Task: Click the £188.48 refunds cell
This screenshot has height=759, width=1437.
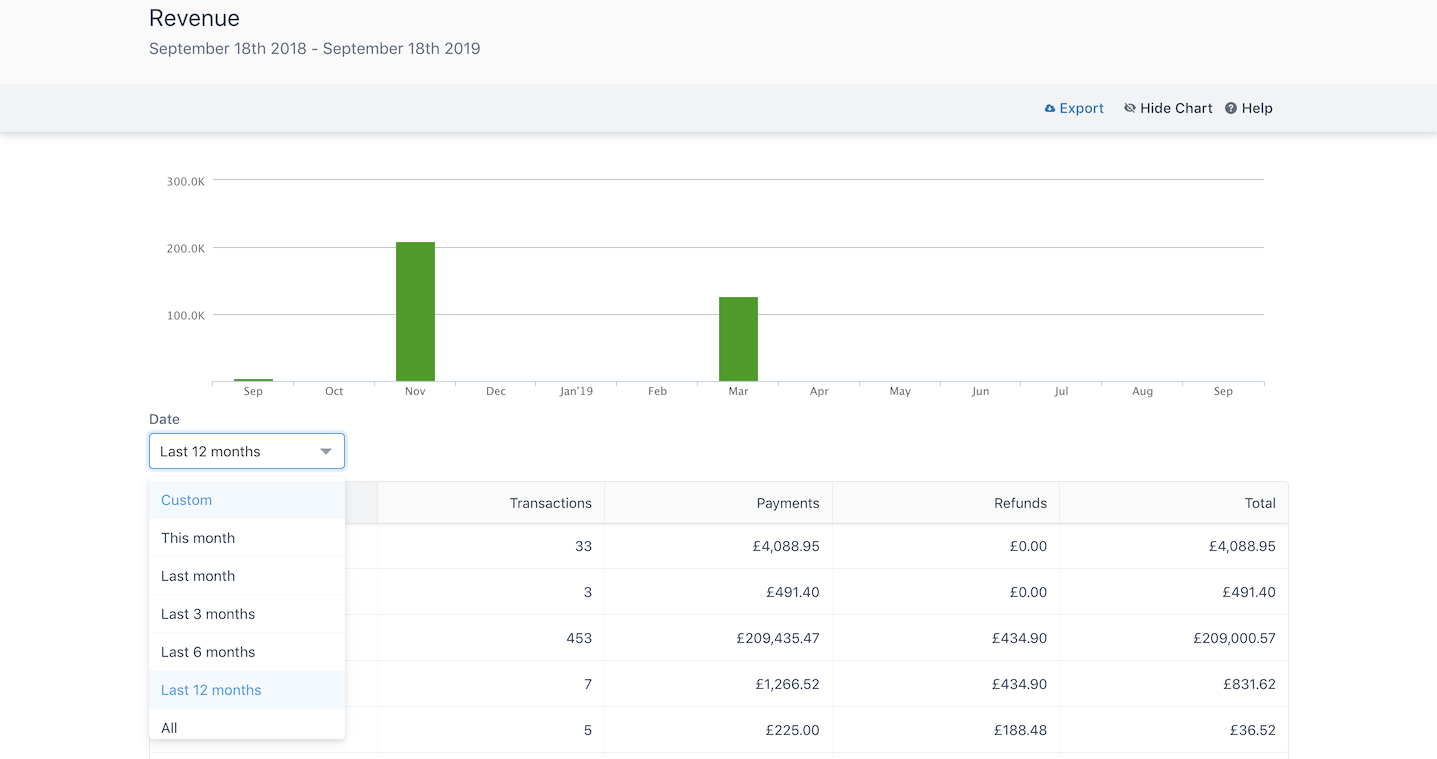Action: pyautogui.click(x=946, y=730)
